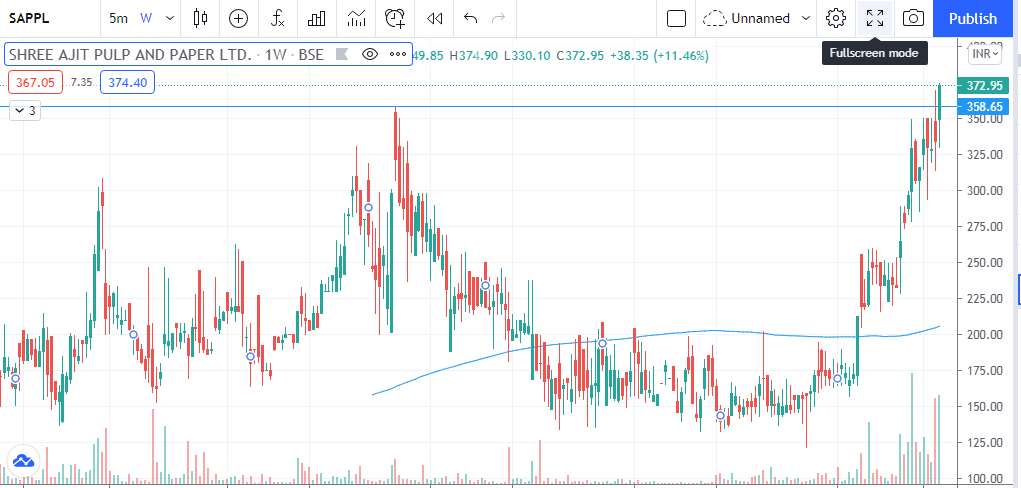Screen dimensions: 1021x488
Task: Expand the collapsed indicators legend showing 3
Action: [x=25, y=111]
